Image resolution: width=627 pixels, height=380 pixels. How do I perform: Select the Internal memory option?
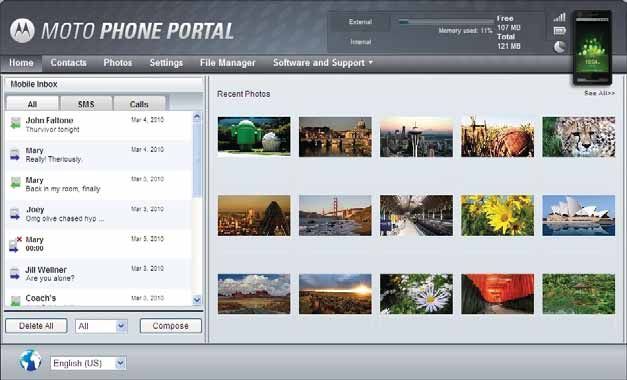pyautogui.click(x=360, y=42)
